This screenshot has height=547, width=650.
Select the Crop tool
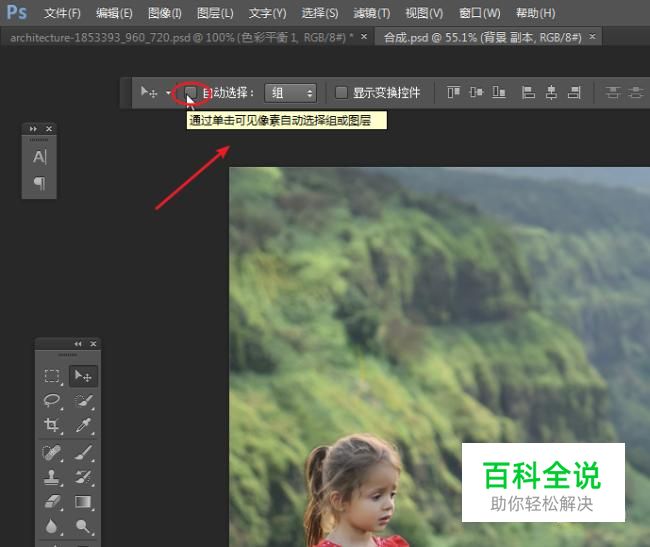52,425
